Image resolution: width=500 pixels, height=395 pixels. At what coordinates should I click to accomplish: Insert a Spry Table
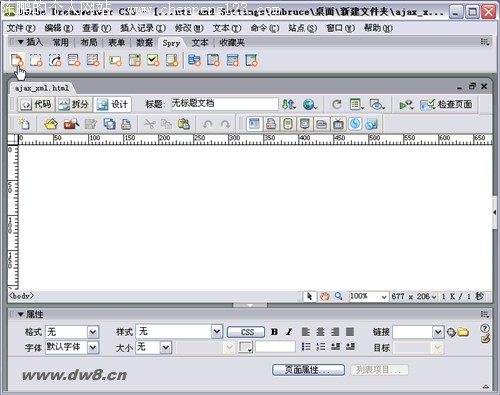(x=93, y=60)
